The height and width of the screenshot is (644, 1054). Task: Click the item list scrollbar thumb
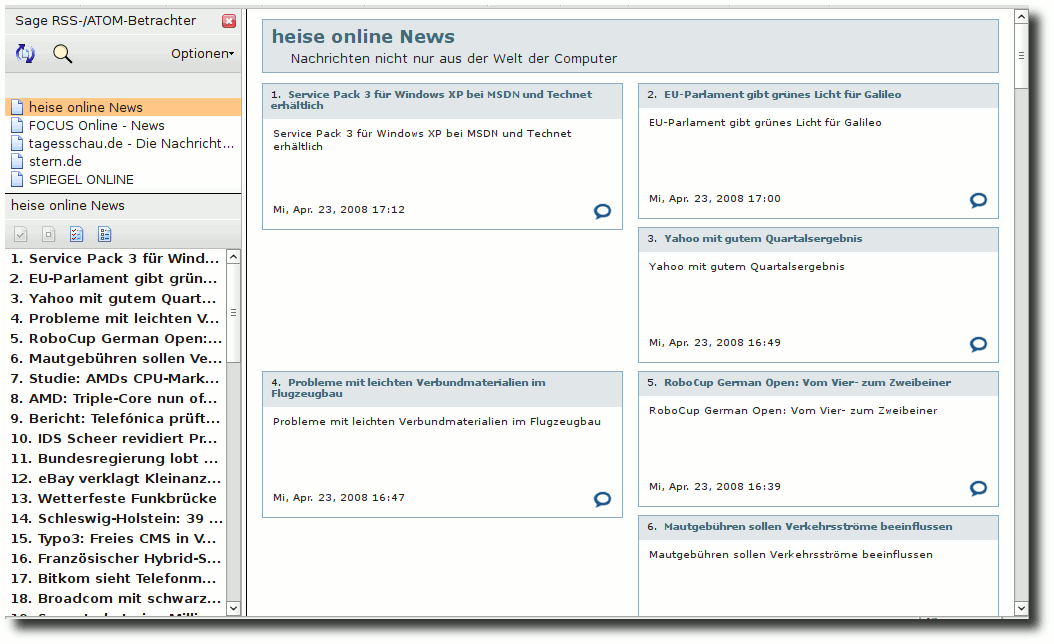tap(233, 313)
